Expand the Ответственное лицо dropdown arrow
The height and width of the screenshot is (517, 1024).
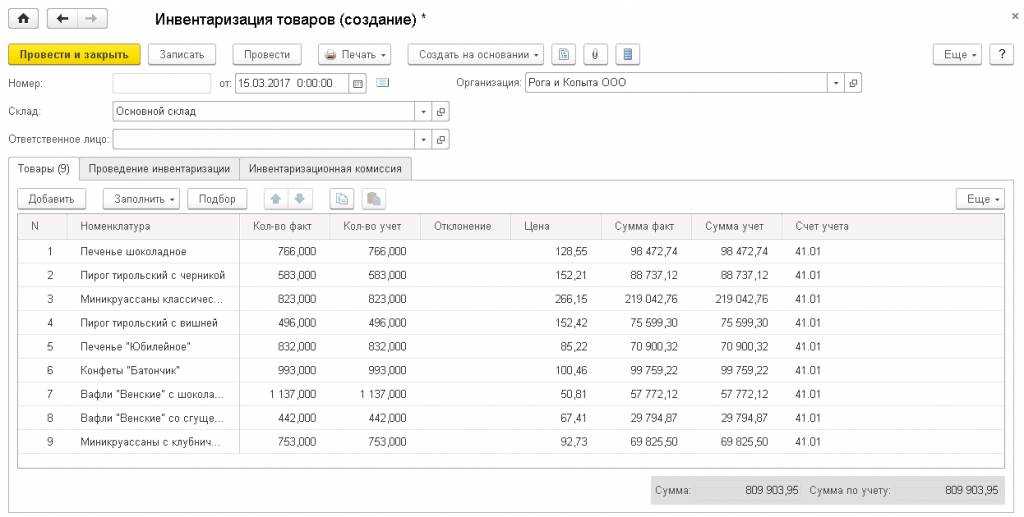[424, 140]
